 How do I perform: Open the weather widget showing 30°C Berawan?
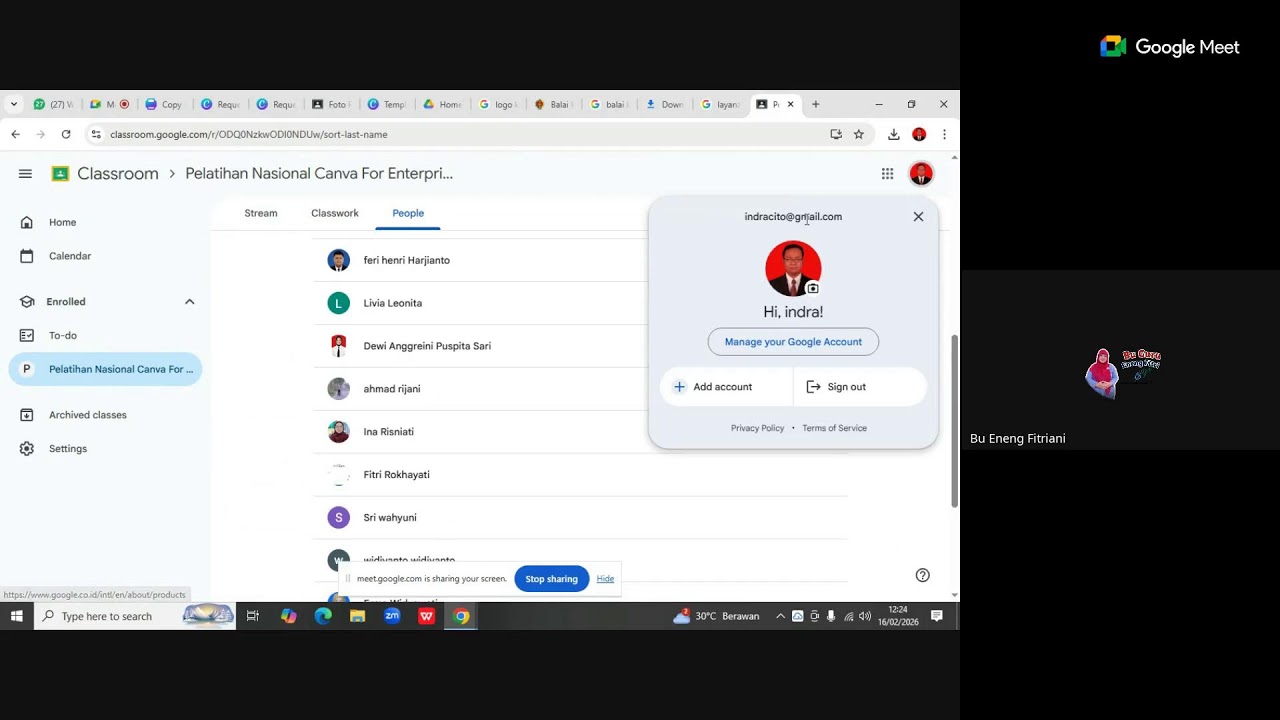pos(716,616)
